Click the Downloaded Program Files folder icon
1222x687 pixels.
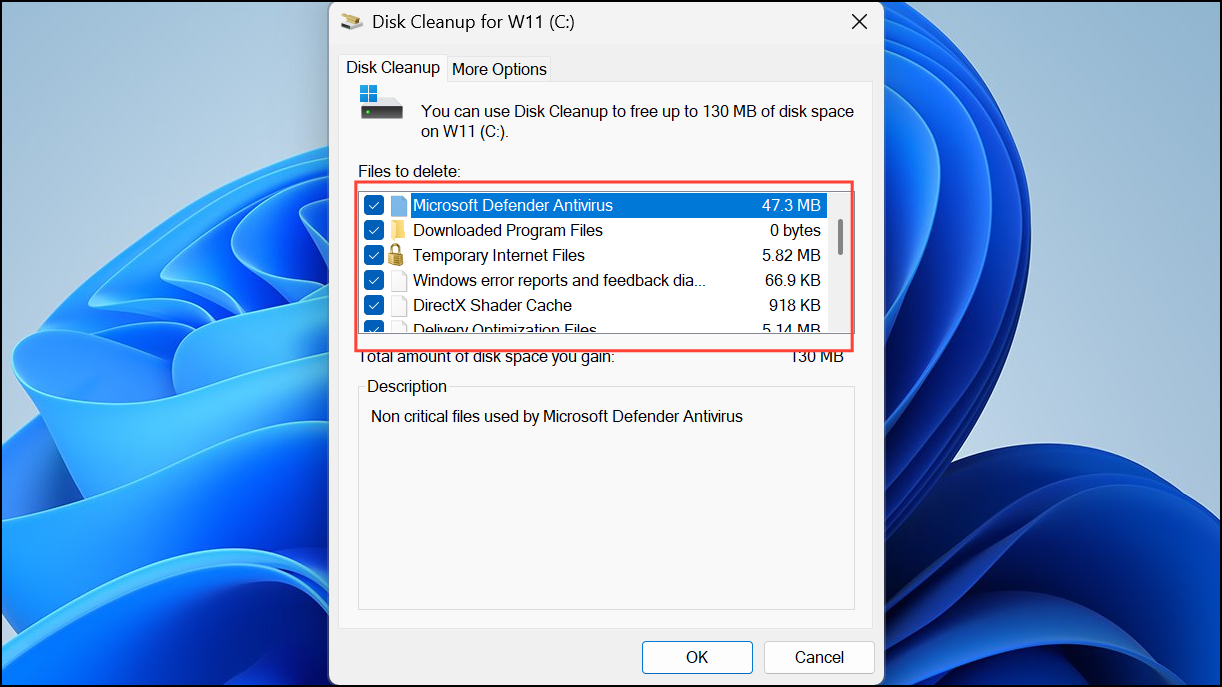(x=398, y=230)
